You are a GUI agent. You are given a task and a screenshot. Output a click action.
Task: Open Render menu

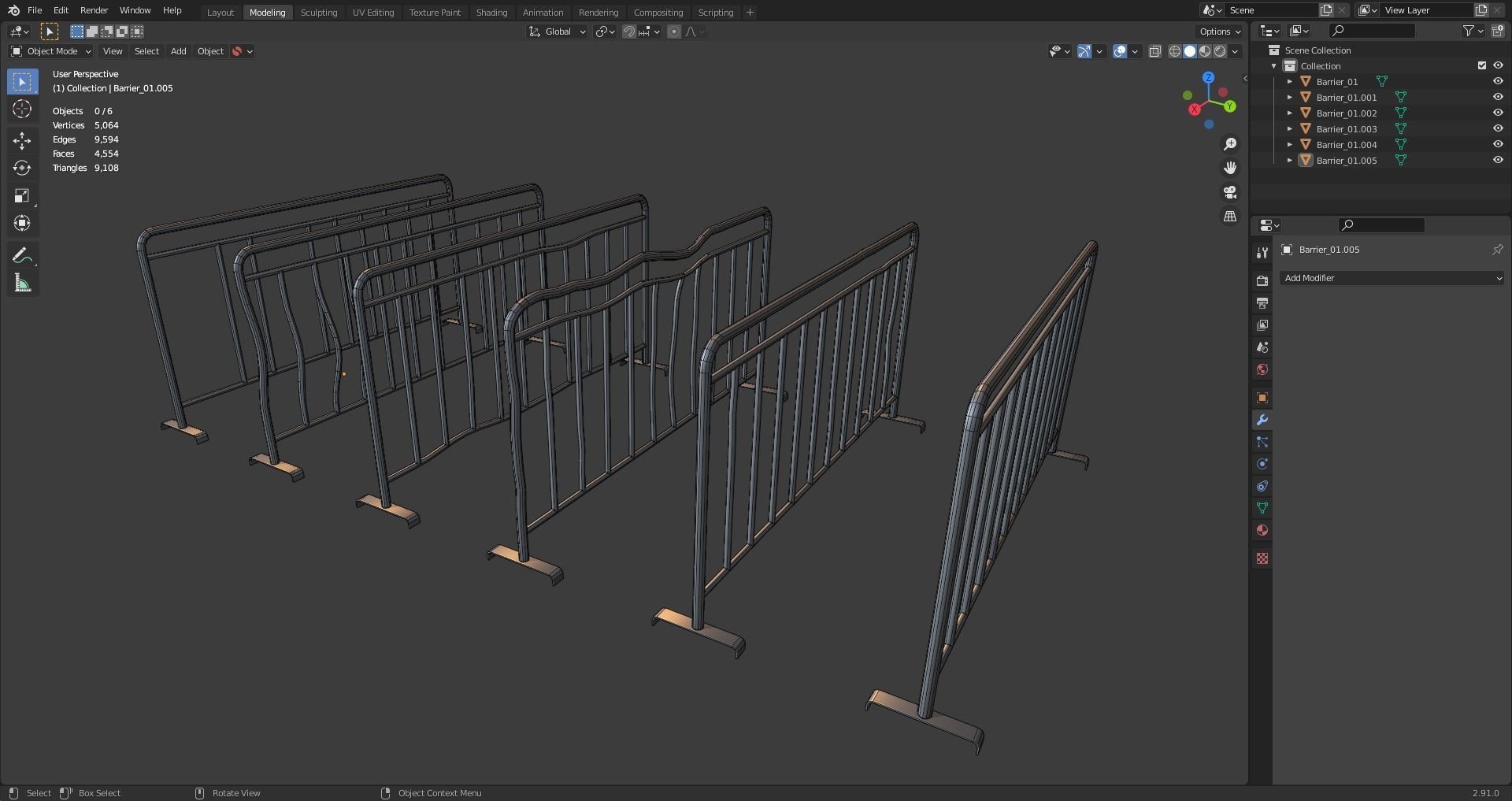94,10
